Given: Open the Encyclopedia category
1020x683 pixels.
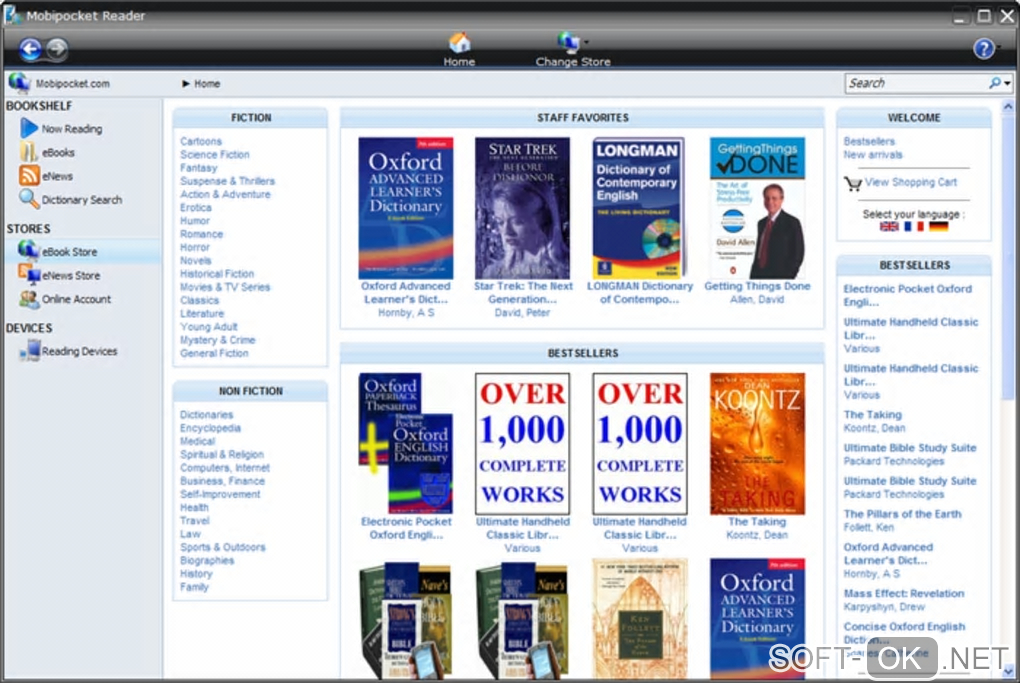Looking at the screenshot, I should [210, 428].
